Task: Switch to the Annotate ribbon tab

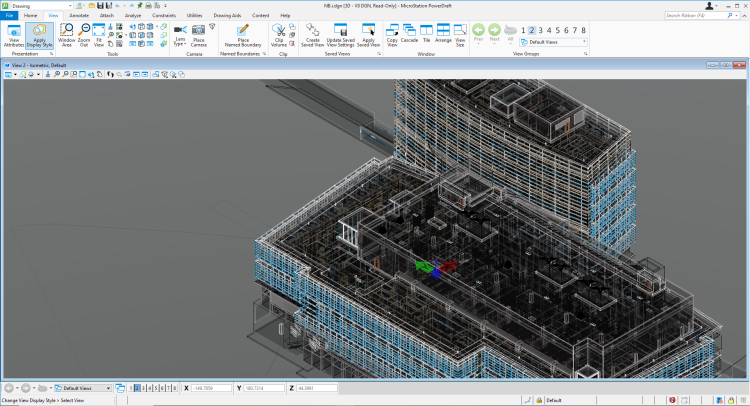Action: (79, 16)
